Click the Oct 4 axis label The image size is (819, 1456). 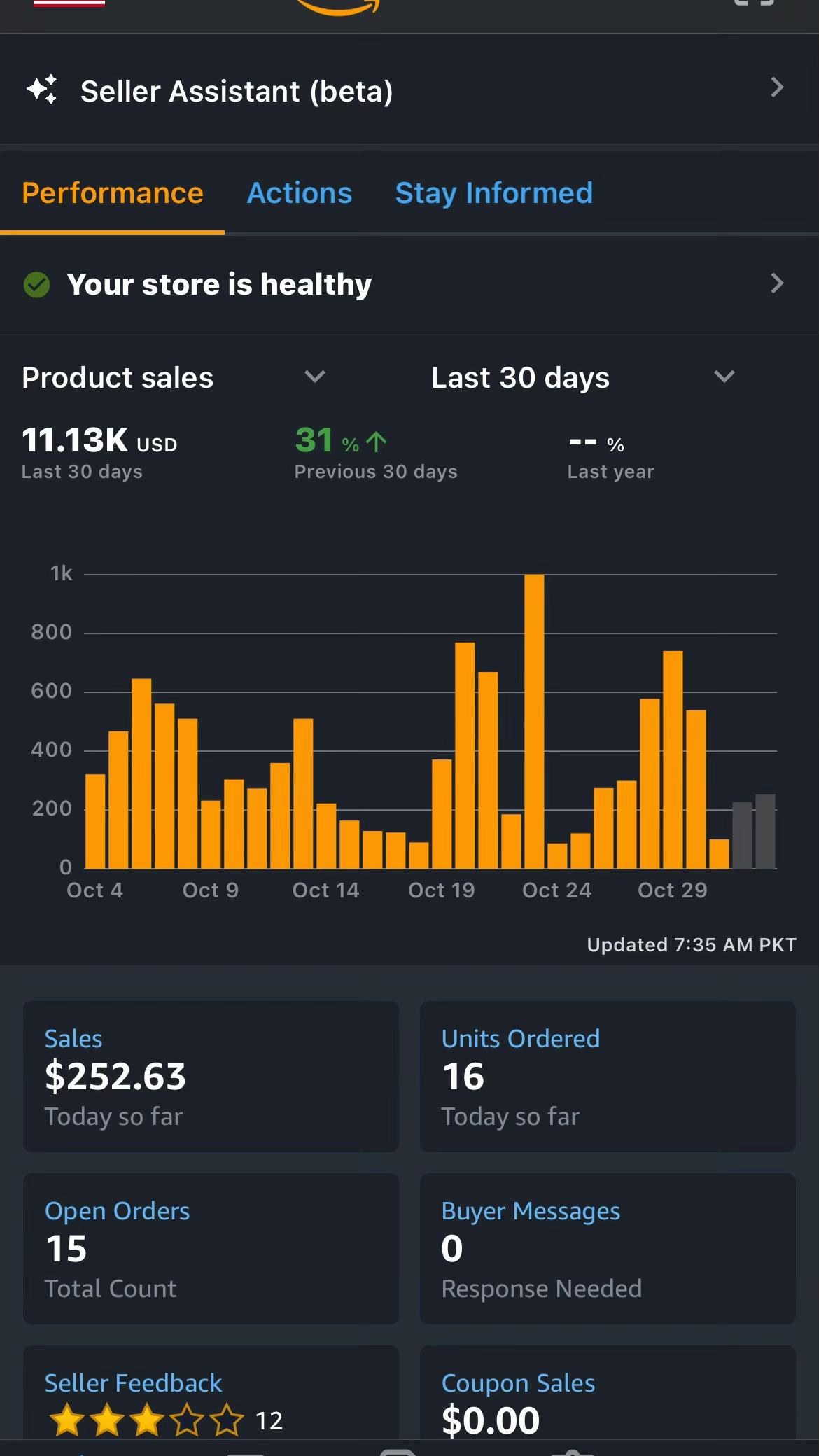pyautogui.click(x=94, y=890)
